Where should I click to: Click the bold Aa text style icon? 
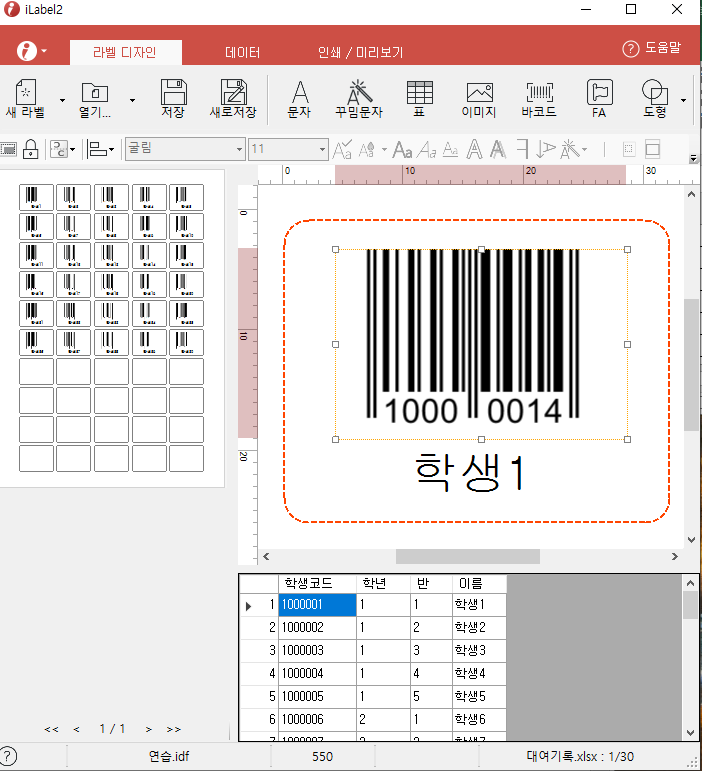click(x=402, y=149)
